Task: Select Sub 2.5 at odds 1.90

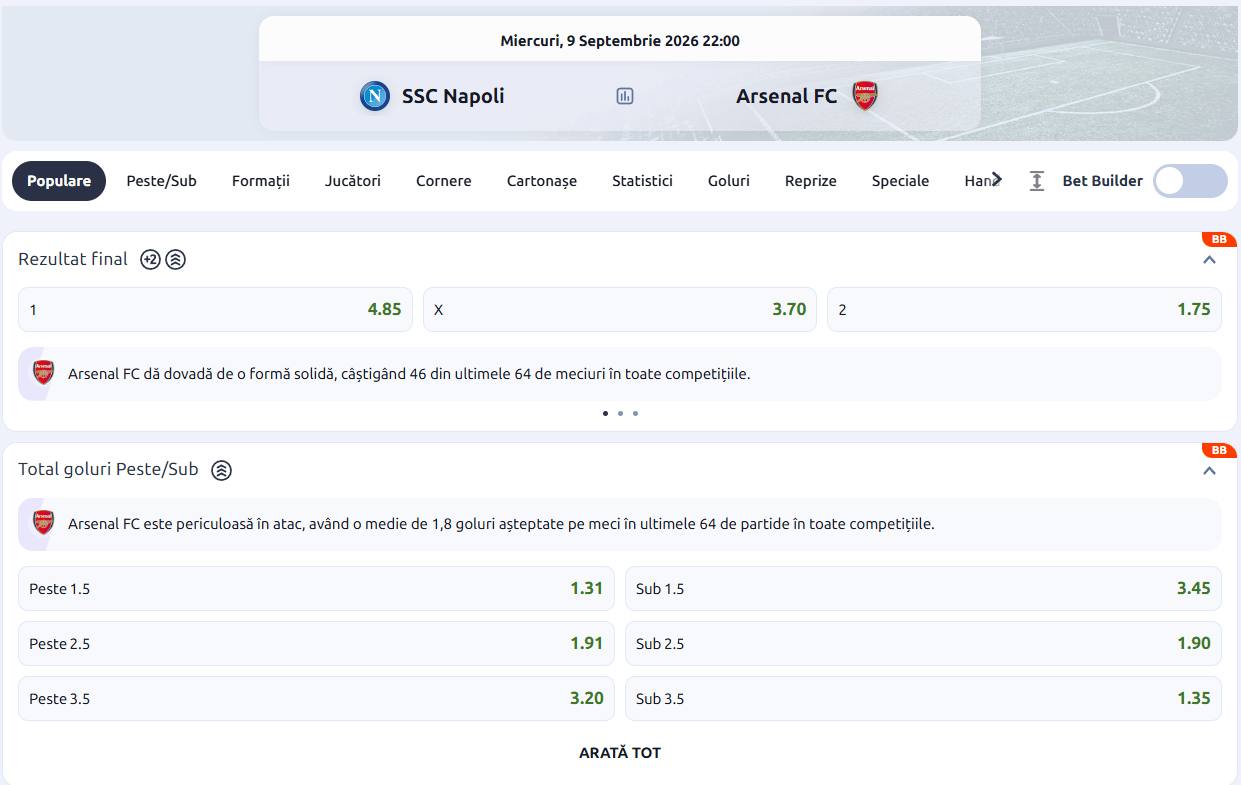Action: (923, 643)
